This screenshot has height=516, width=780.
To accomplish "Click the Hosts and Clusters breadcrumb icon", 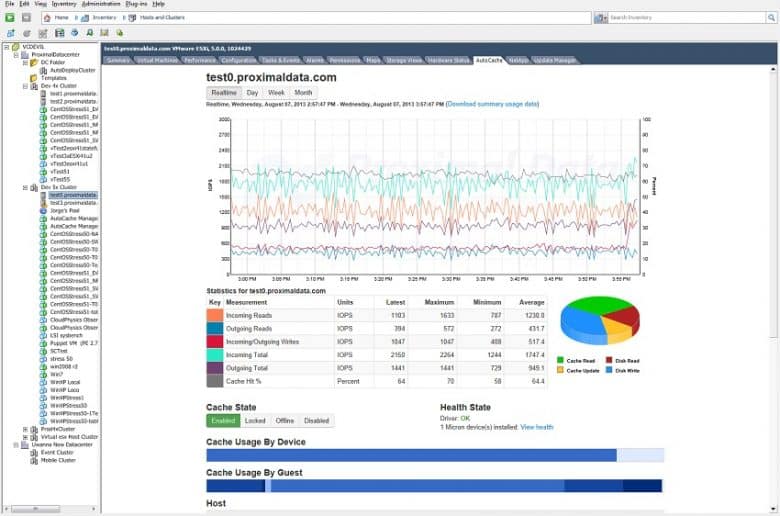I will coord(132,18).
